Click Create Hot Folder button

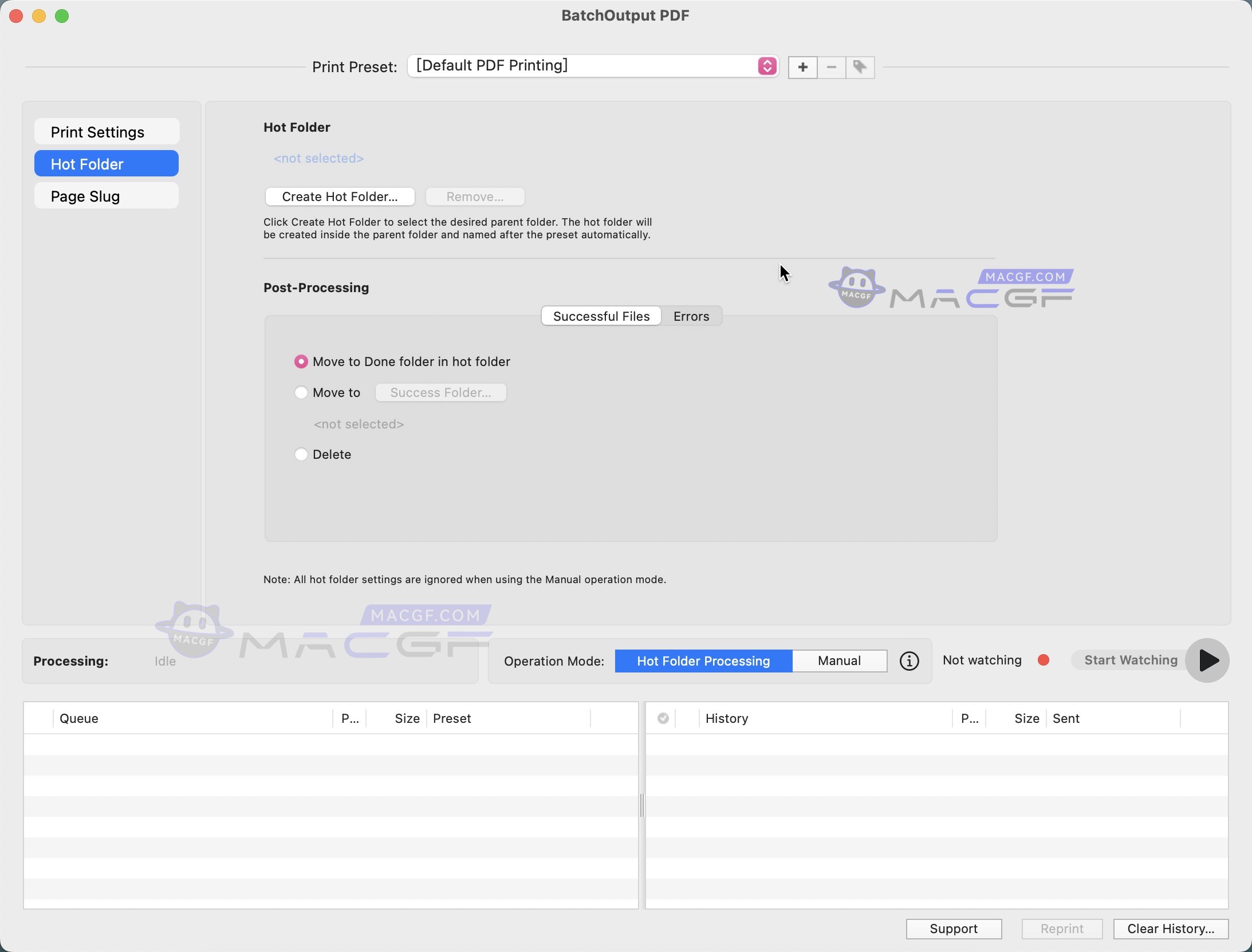tap(340, 196)
